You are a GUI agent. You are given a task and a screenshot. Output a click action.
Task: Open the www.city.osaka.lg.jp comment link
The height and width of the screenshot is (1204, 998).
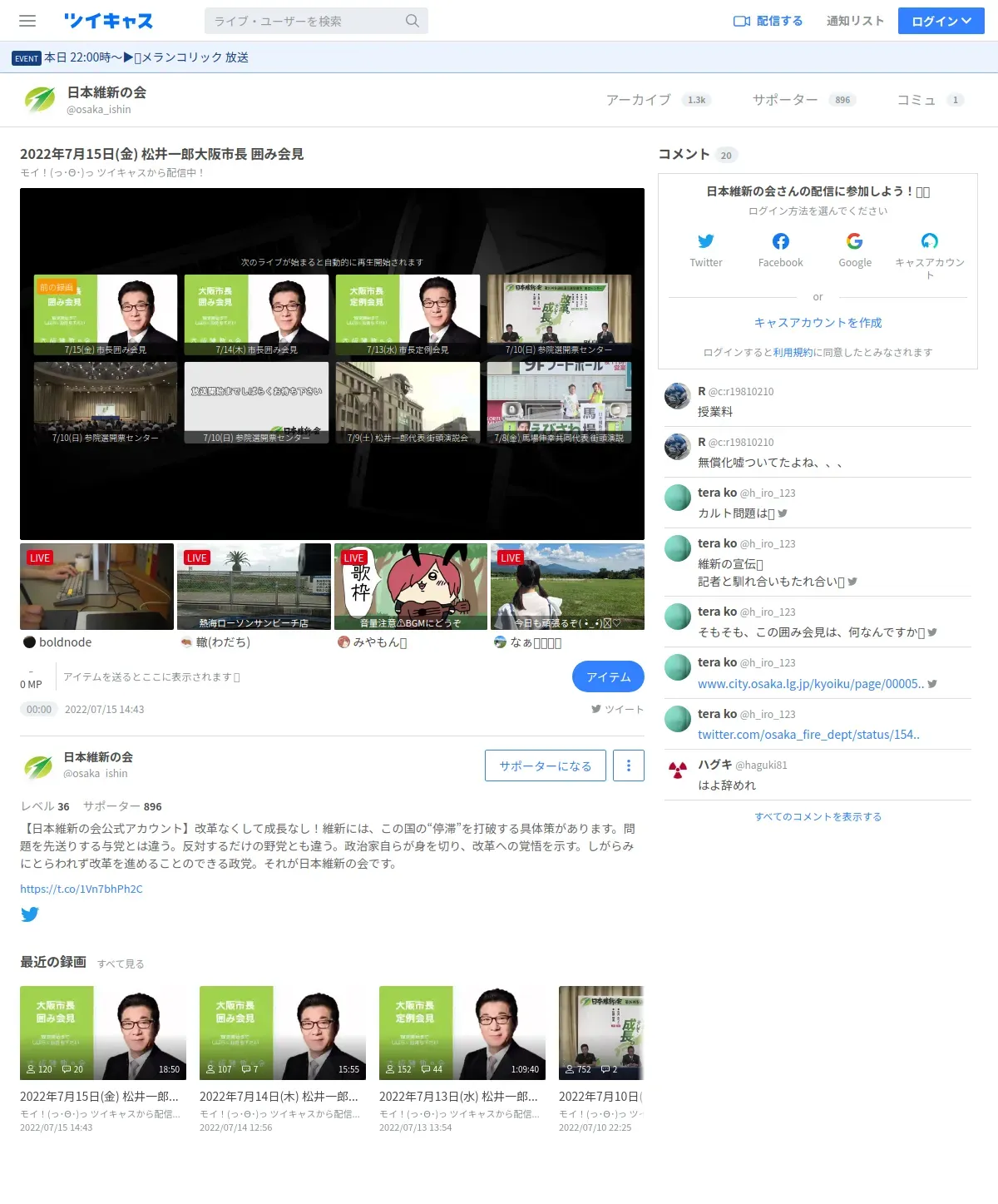click(811, 684)
